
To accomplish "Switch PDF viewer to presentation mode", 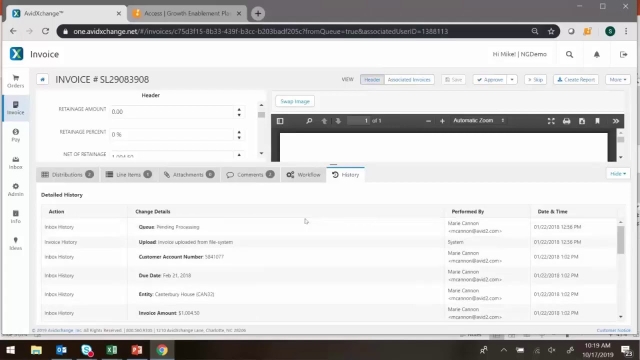I will pyautogui.click(x=551, y=121).
